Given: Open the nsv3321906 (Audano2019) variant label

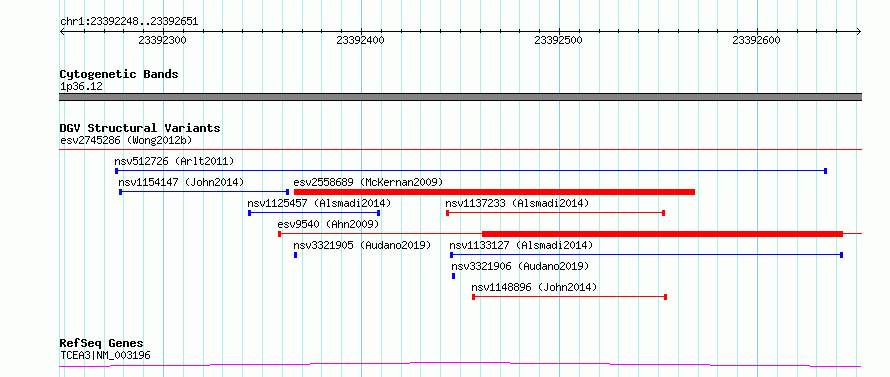Looking at the screenshot, I should 520,266.
